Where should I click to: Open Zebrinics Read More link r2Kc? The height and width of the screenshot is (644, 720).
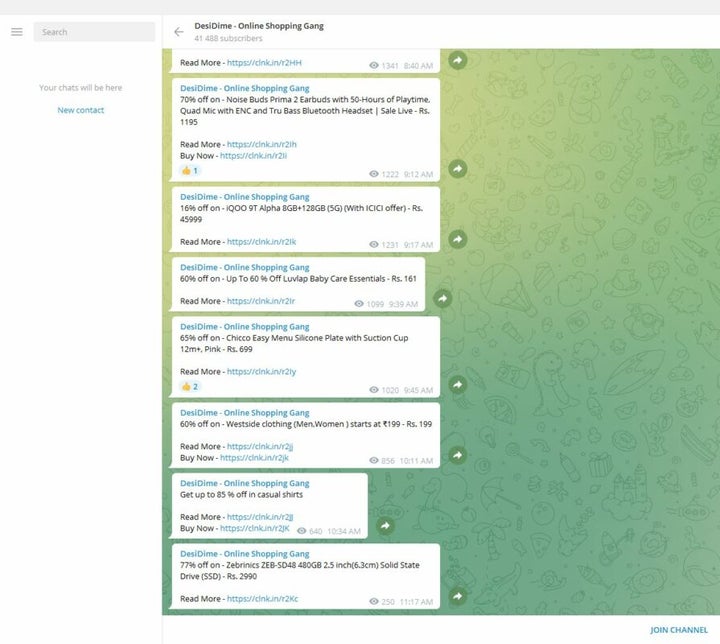(x=262, y=599)
